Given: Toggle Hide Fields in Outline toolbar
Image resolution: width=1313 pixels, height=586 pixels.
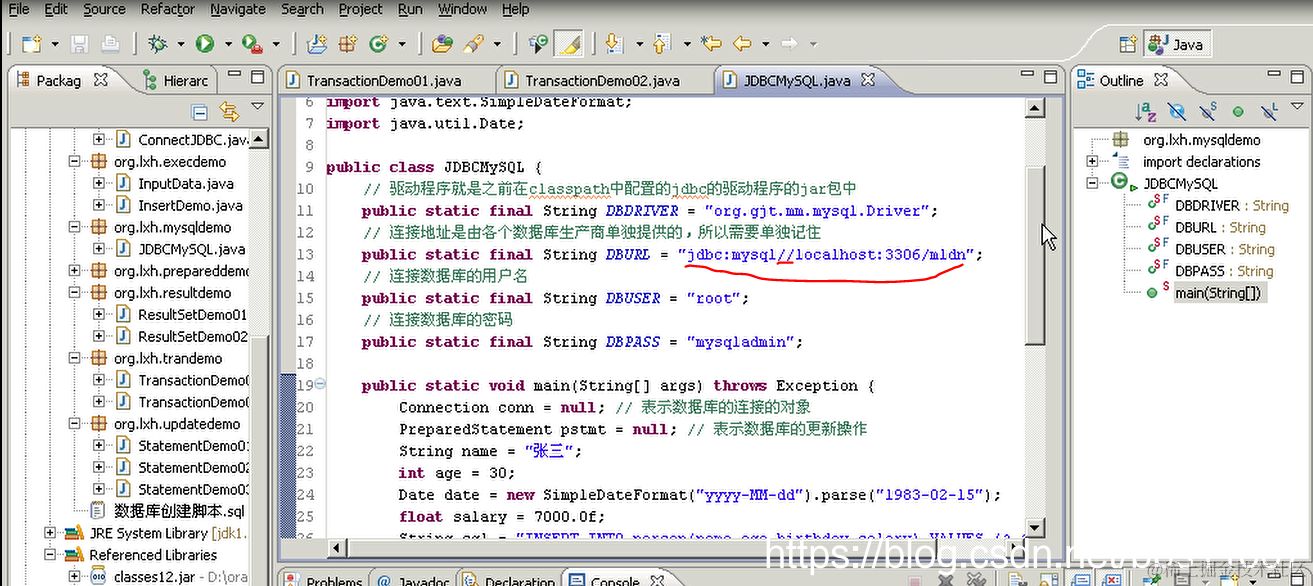Looking at the screenshot, I should [x=1177, y=112].
